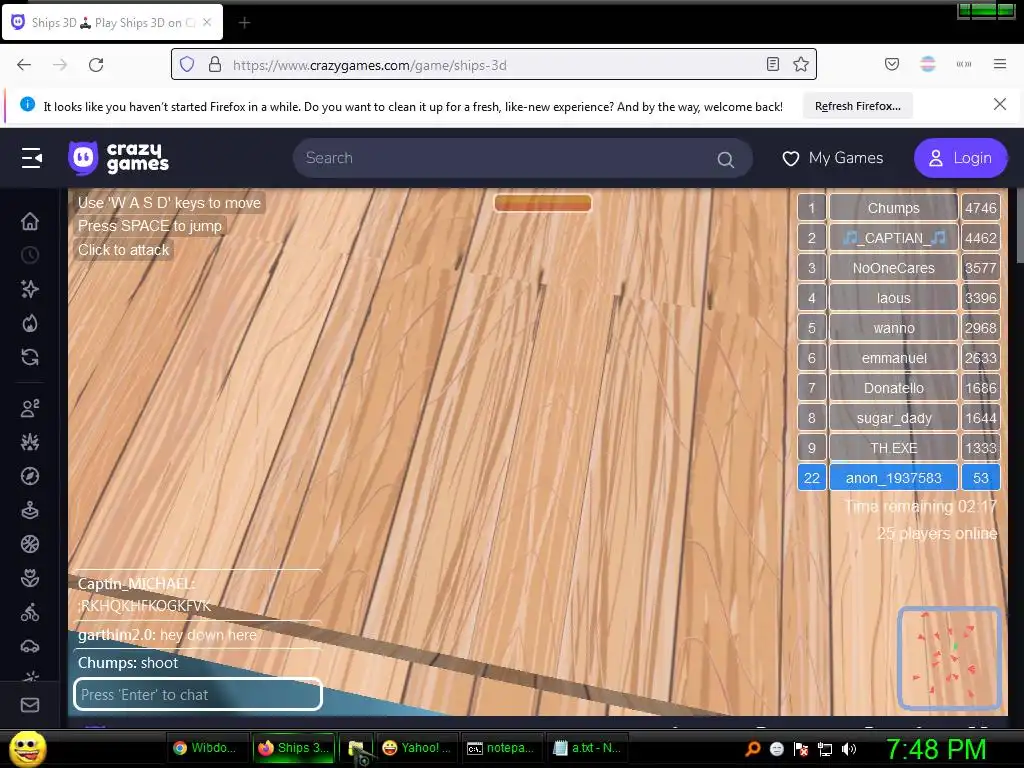Click the page vertical scrollbar
The height and width of the screenshot is (768, 1024).
click(1019, 225)
